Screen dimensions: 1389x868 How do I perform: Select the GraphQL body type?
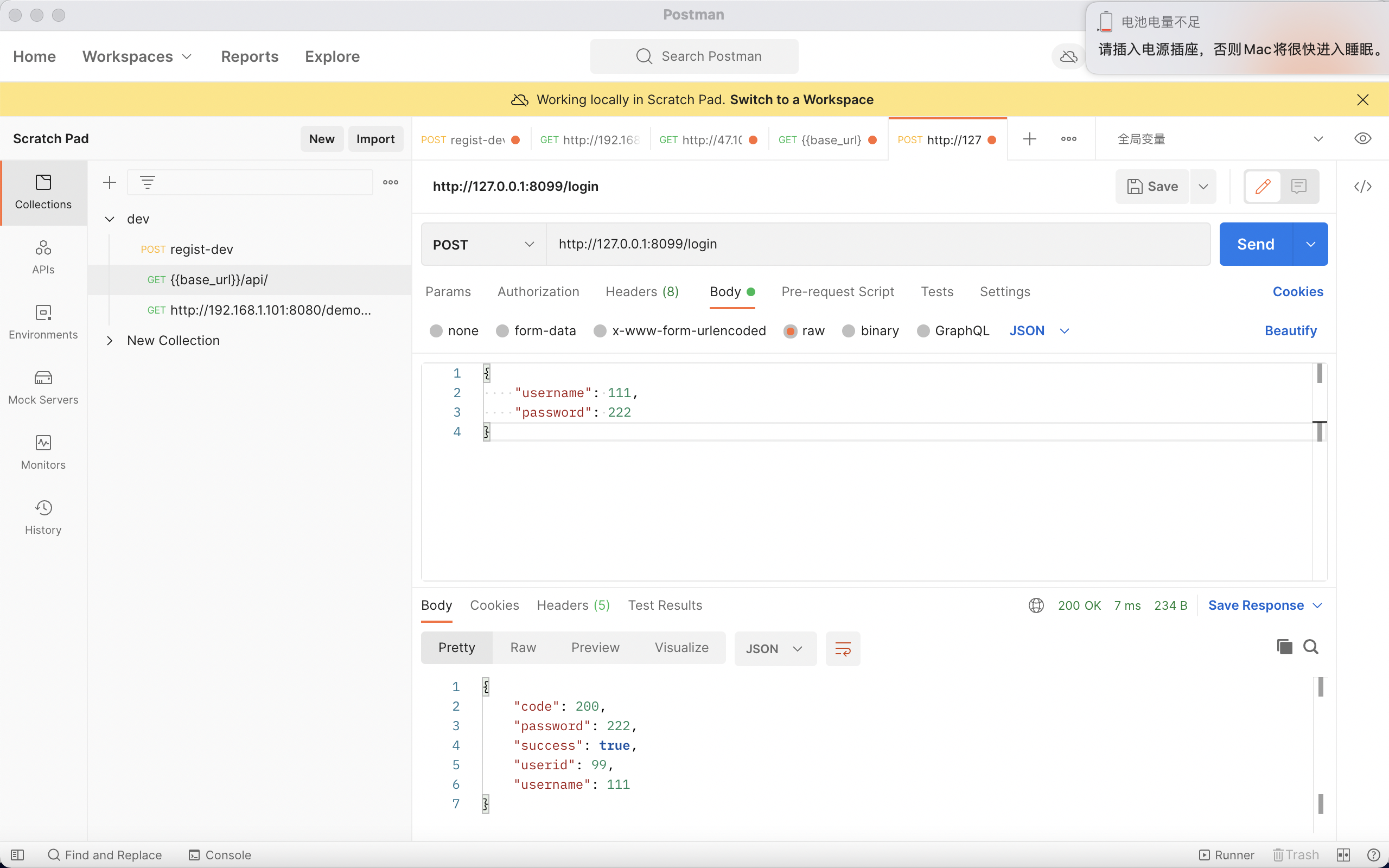point(923,331)
